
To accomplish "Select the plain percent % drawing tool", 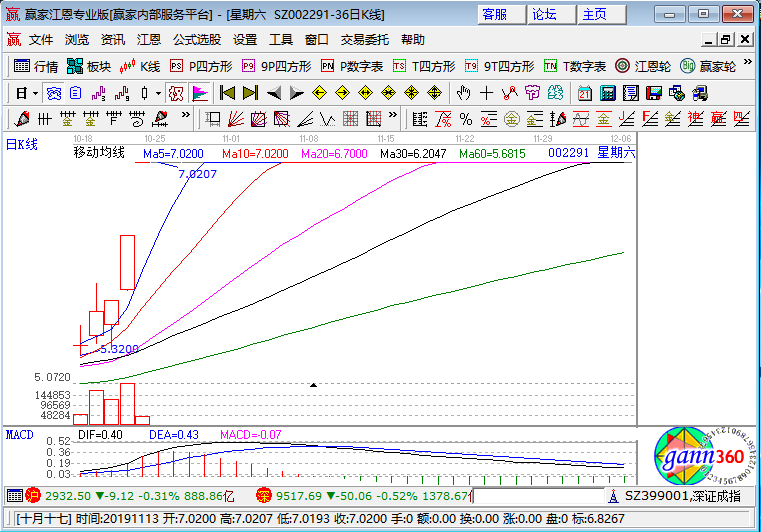I will coord(464,119).
